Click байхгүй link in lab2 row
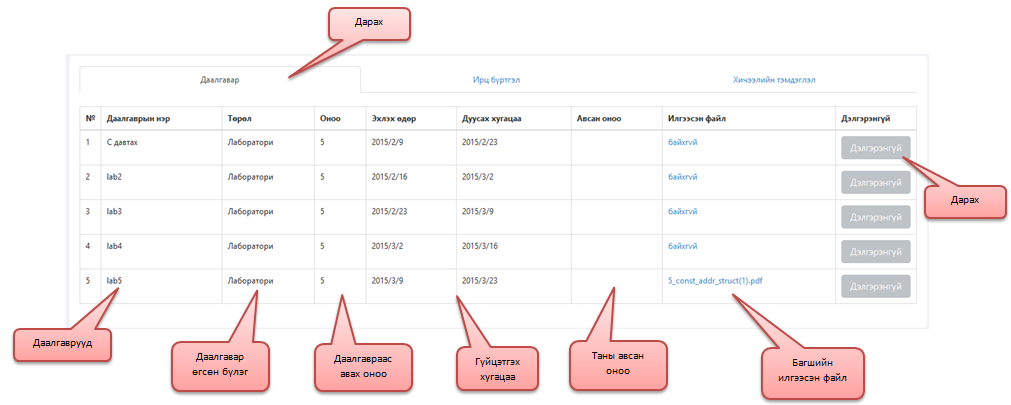 682,177
